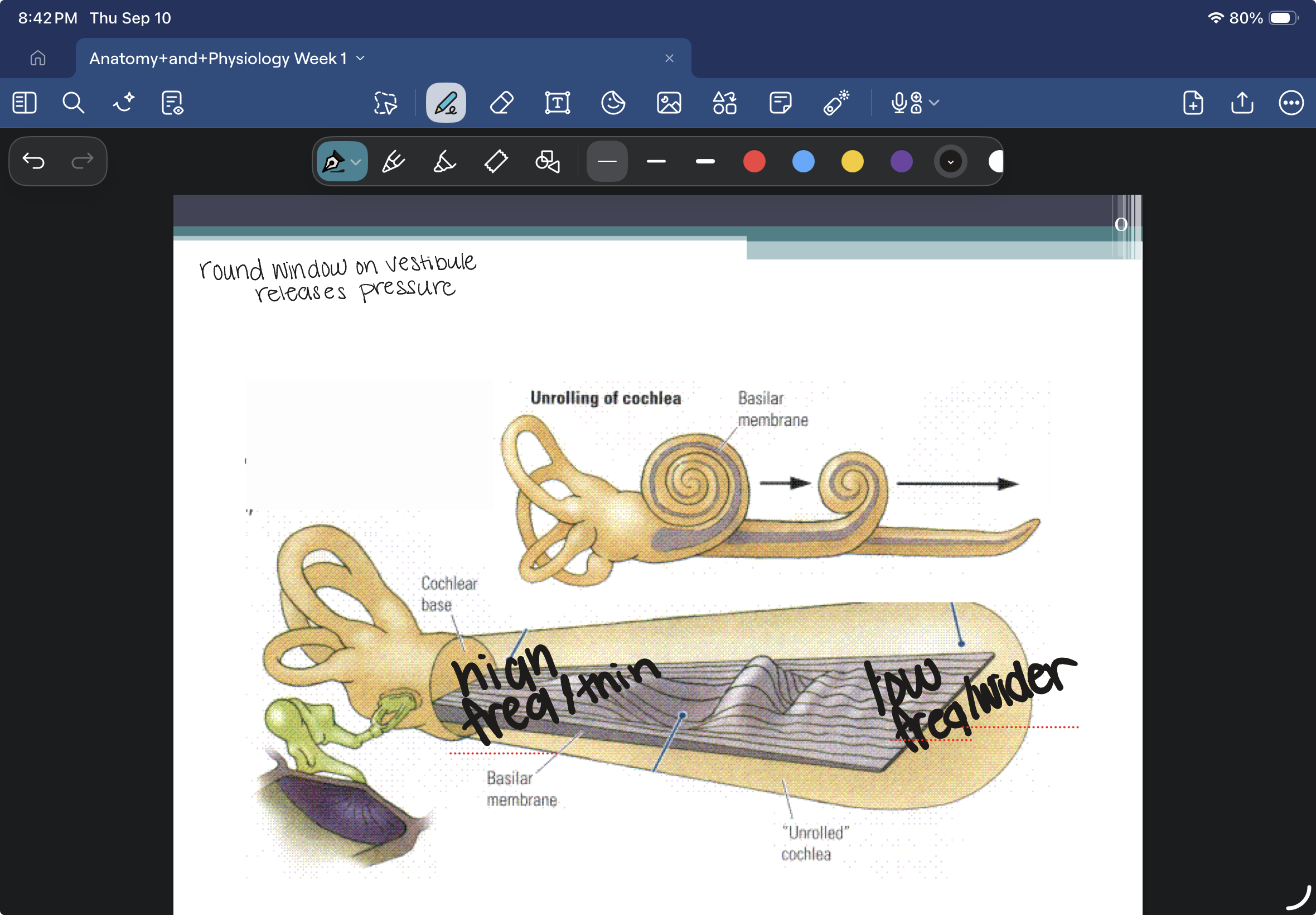This screenshot has height=915, width=1316.
Task: Expand the microphone recording options chevron
Action: coord(935,103)
